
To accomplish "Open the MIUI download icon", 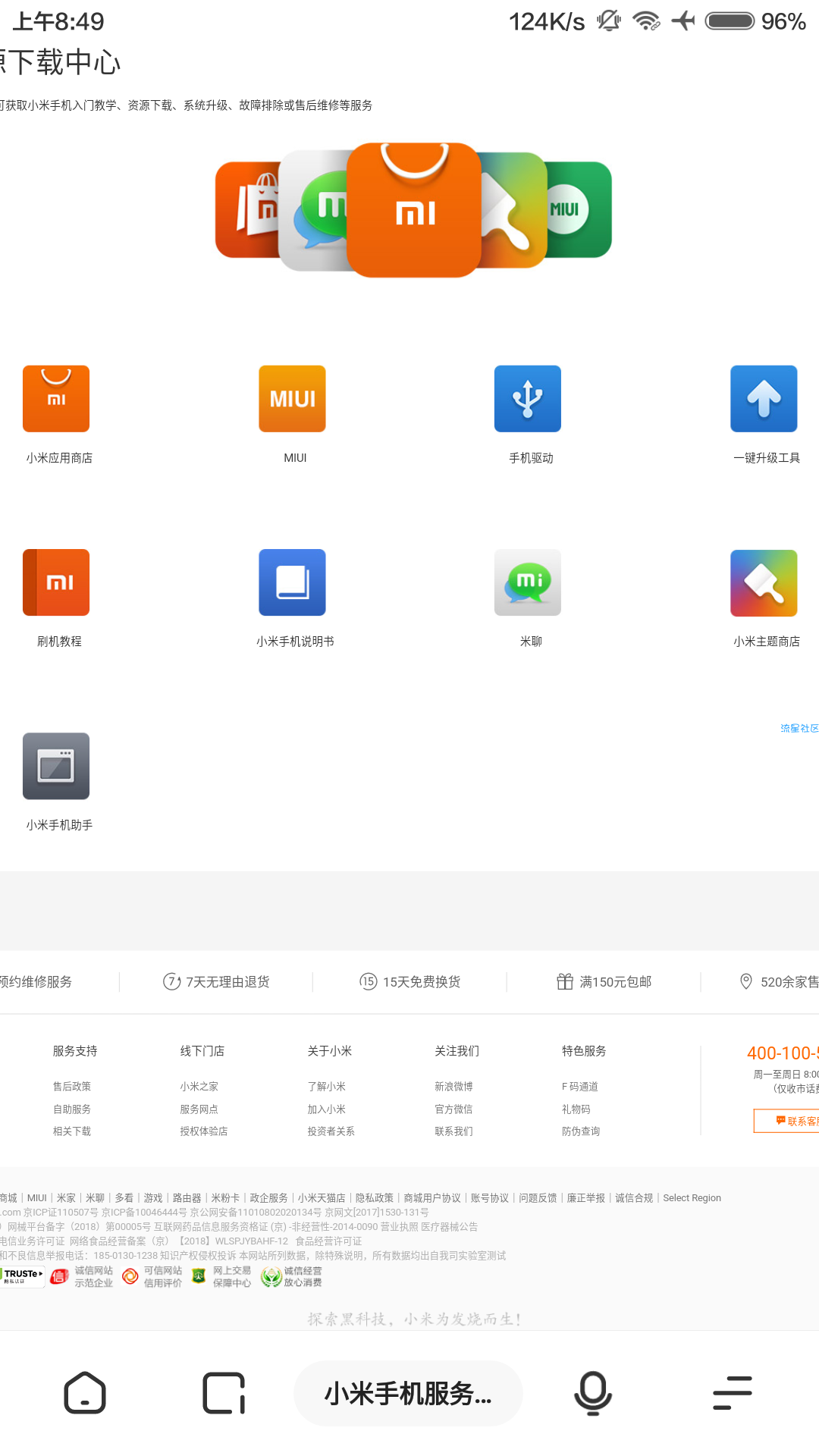I will pyautogui.click(x=293, y=399).
